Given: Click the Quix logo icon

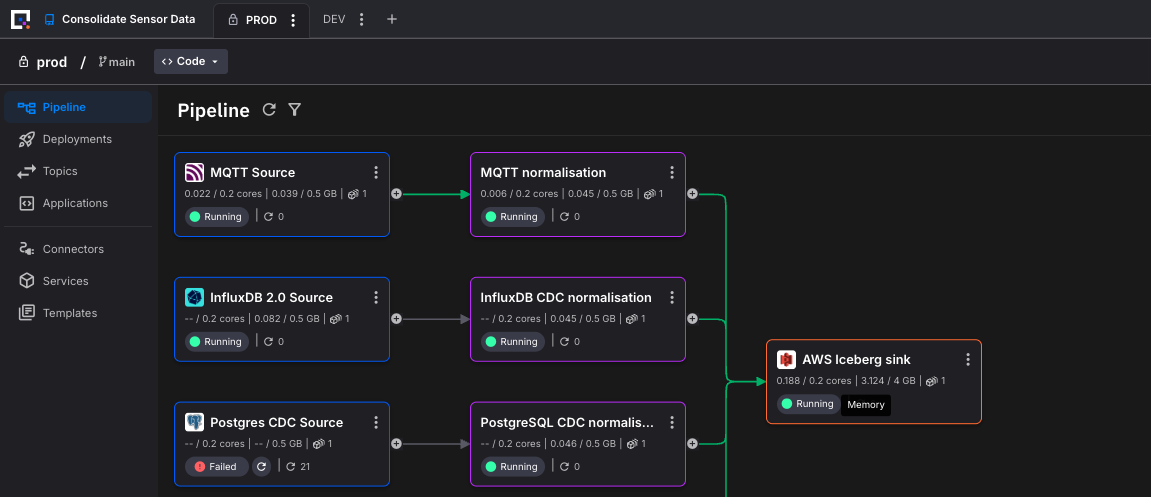Looking at the screenshot, I should point(20,19).
